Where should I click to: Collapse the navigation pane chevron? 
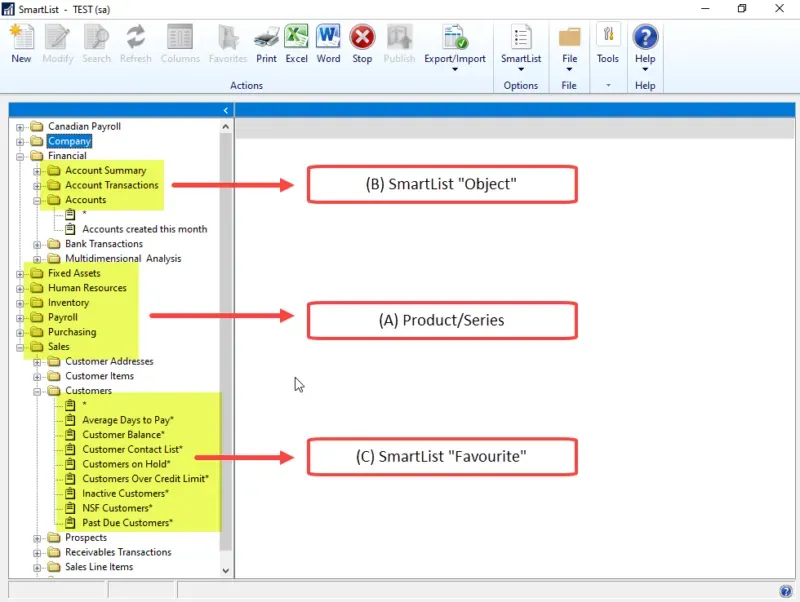coord(226,110)
